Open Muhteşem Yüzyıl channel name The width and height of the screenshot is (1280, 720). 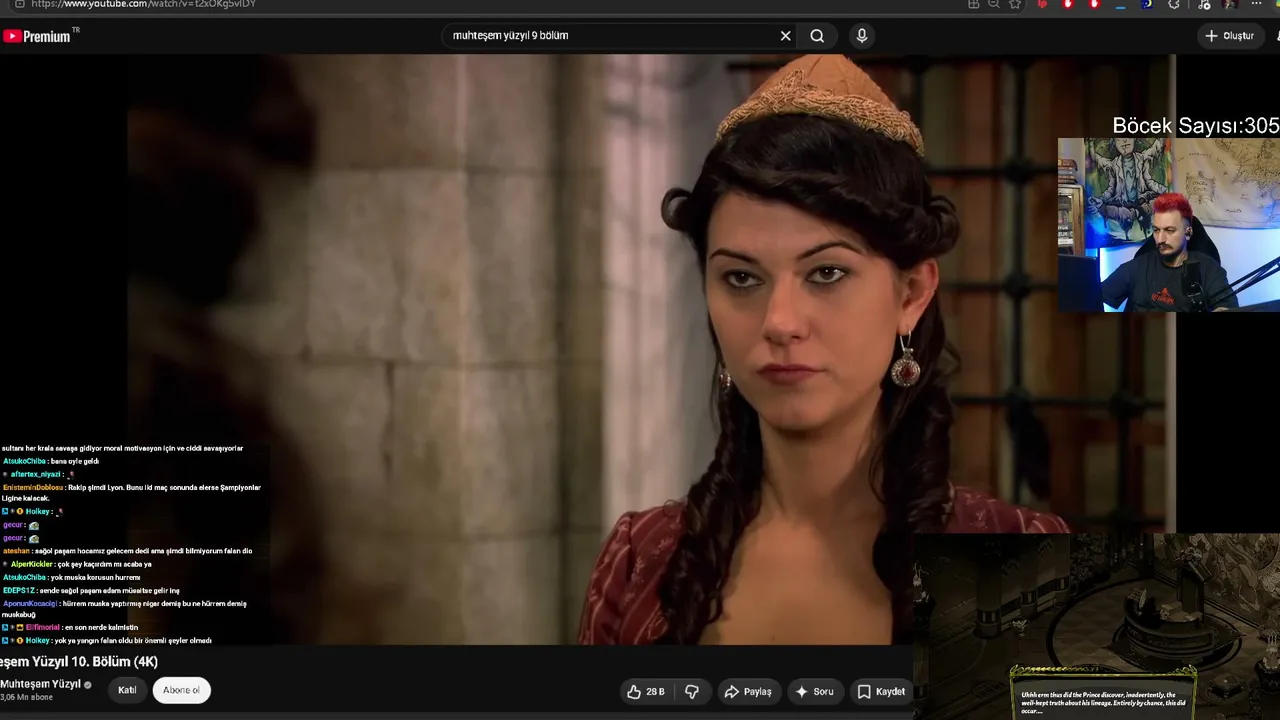point(40,684)
